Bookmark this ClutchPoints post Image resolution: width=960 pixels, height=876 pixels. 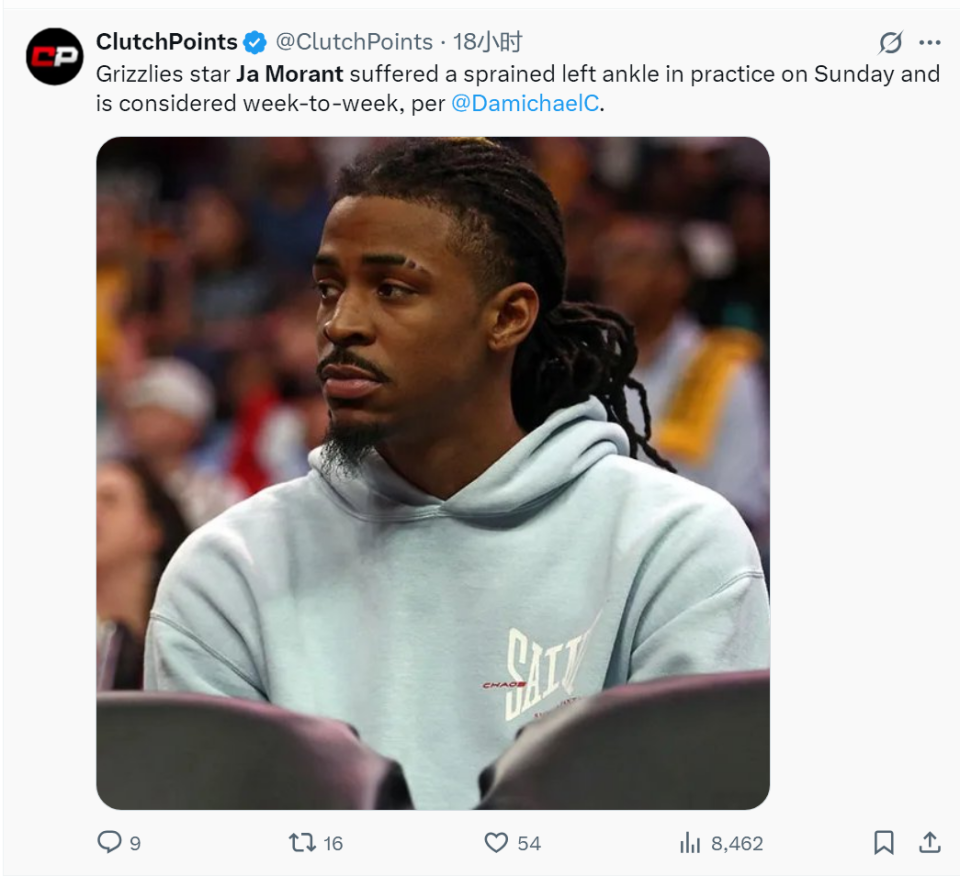(x=883, y=842)
